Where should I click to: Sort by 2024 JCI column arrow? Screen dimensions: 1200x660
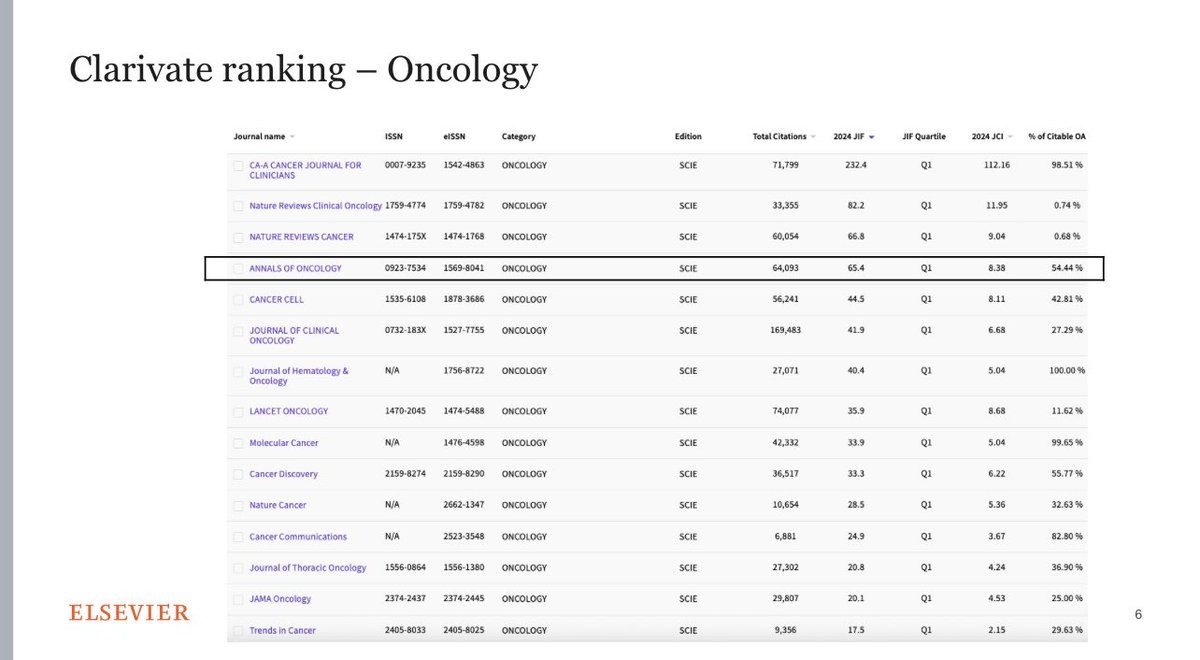click(1010, 137)
